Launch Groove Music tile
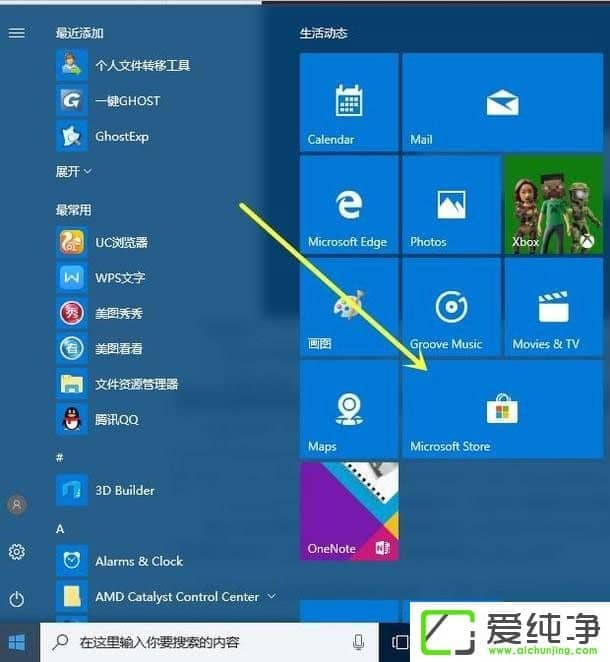The height and width of the screenshot is (662, 610). point(451,307)
